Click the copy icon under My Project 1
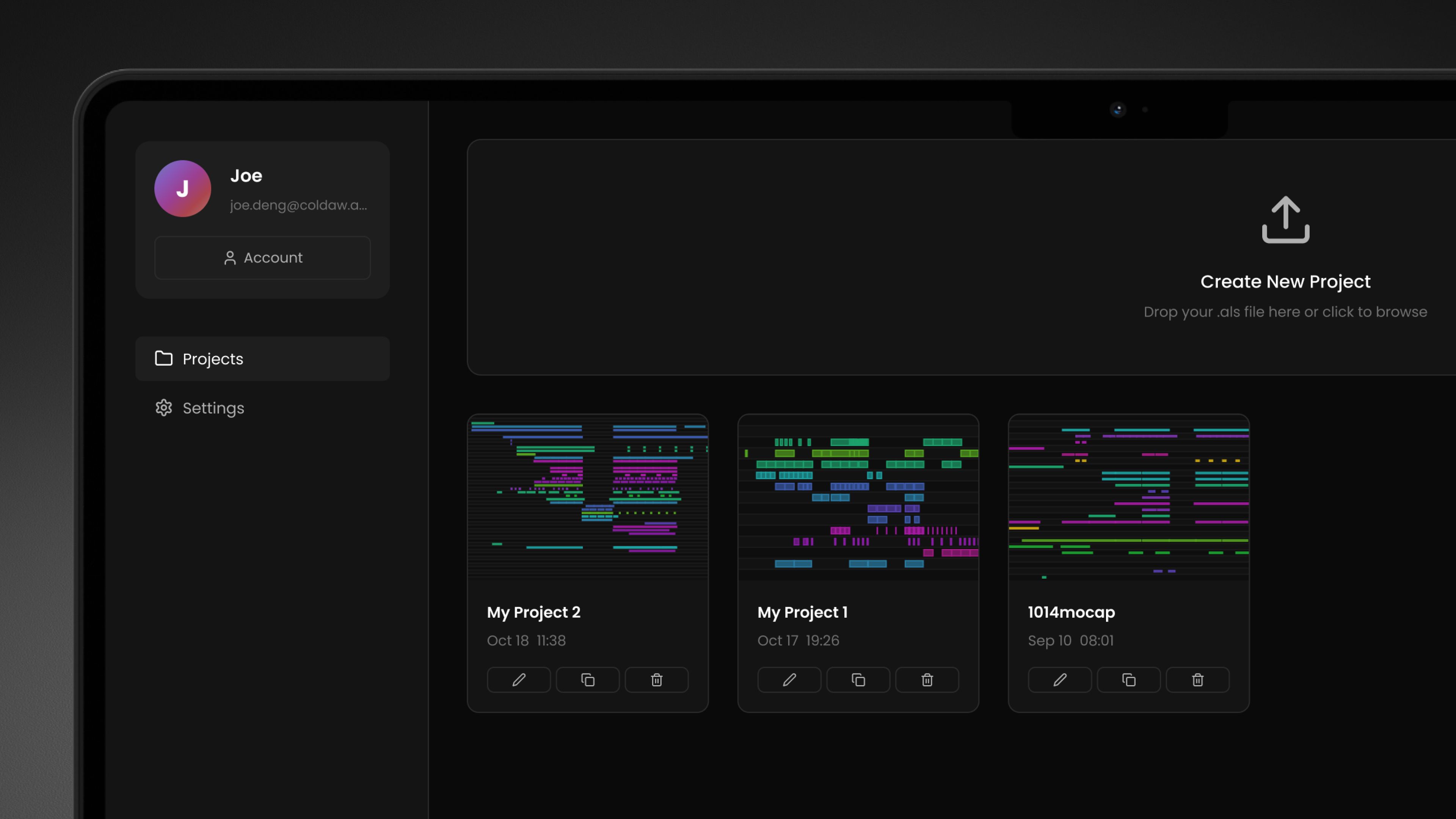The height and width of the screenshot is (819, 1456). (858, 679)
